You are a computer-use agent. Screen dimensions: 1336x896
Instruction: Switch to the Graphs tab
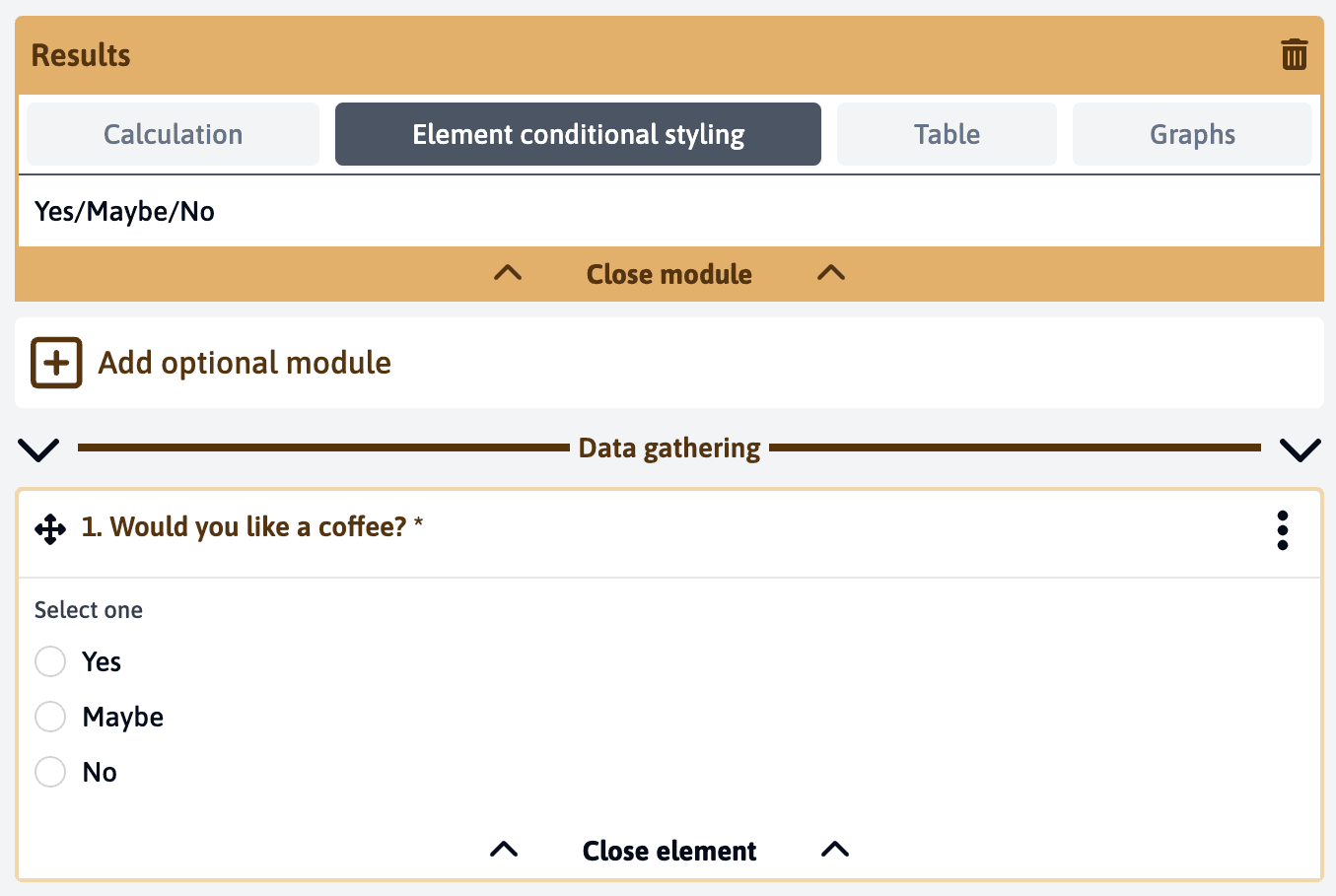pyautogui.click(x=1192, y=134)
